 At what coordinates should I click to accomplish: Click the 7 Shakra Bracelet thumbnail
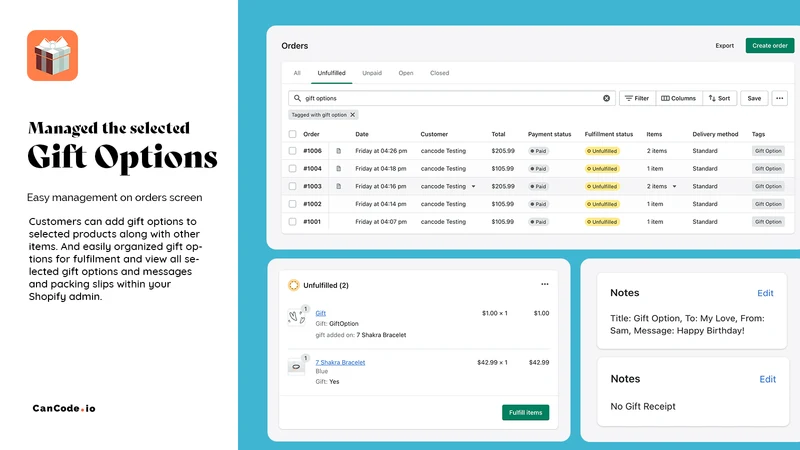click(x=296, y=366)
